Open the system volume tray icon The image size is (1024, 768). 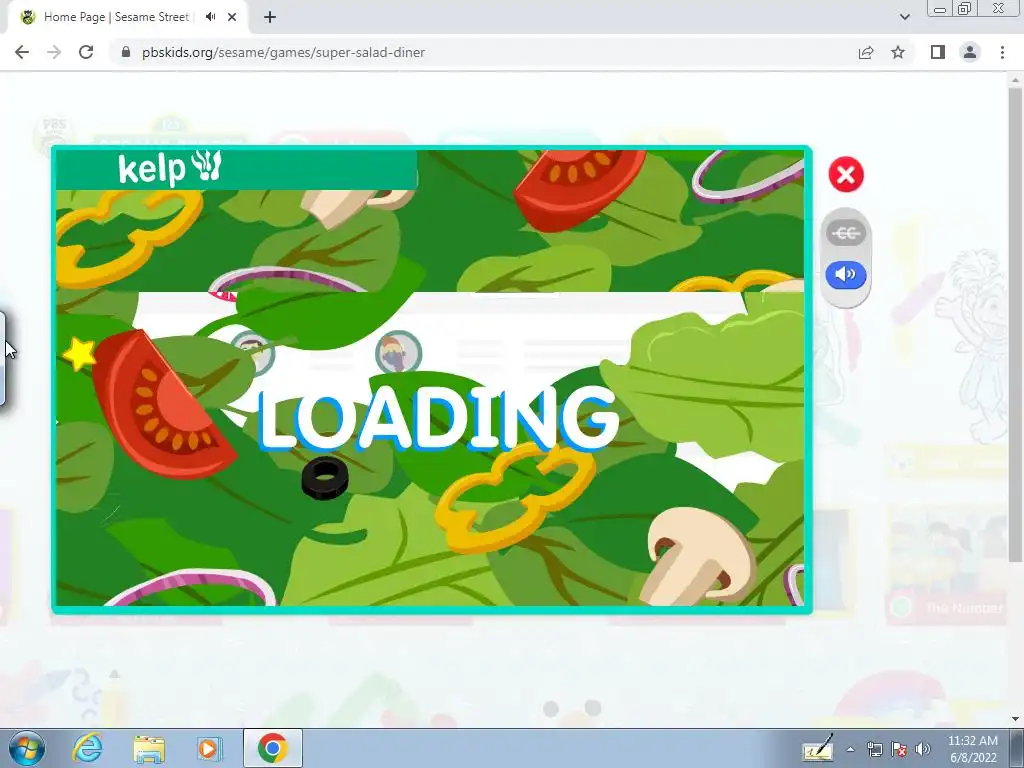click(x=923, y=749)
